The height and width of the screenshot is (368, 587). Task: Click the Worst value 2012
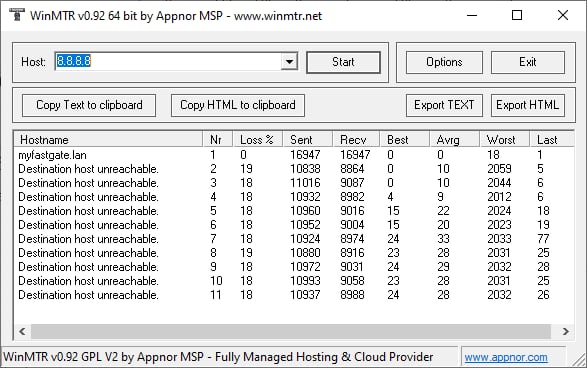[x=499, y=197]
